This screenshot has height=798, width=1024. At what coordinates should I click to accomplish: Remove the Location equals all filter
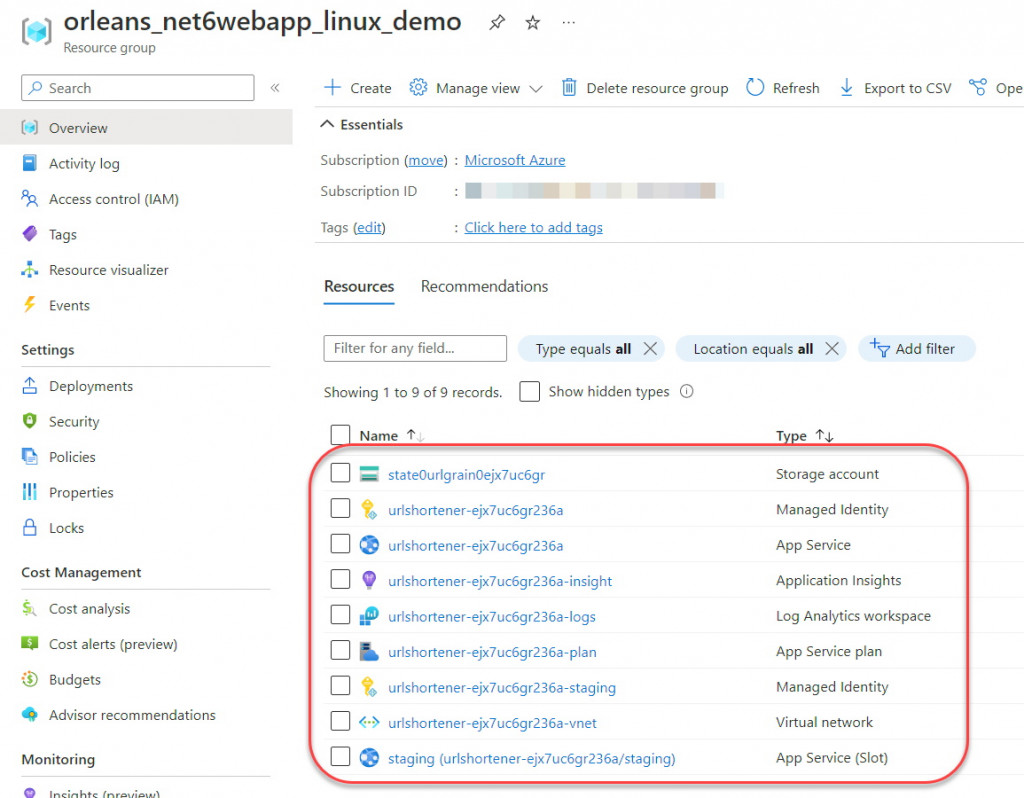coord(832,349)
